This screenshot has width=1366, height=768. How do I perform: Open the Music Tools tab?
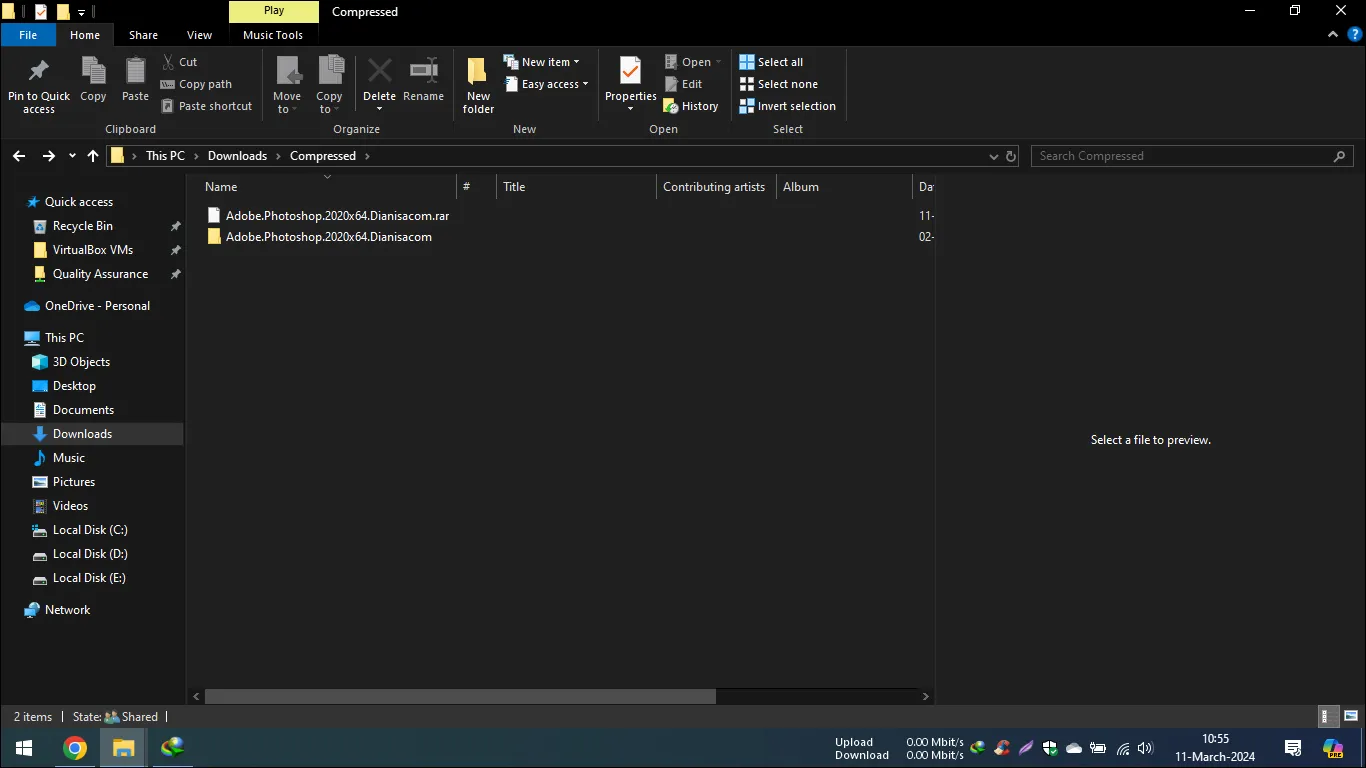[x=273, y=34]
